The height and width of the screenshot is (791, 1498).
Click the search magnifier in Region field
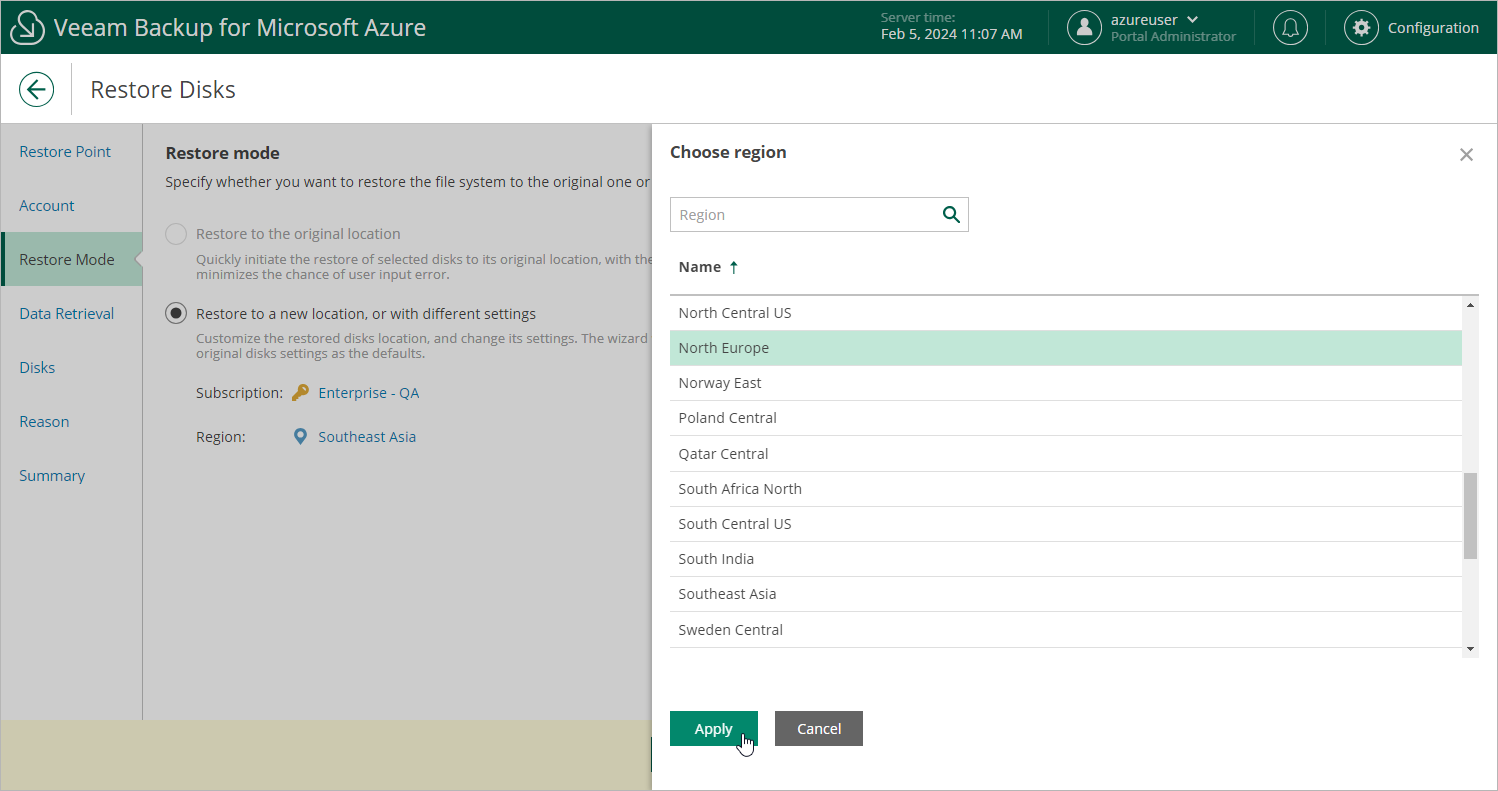951,214
